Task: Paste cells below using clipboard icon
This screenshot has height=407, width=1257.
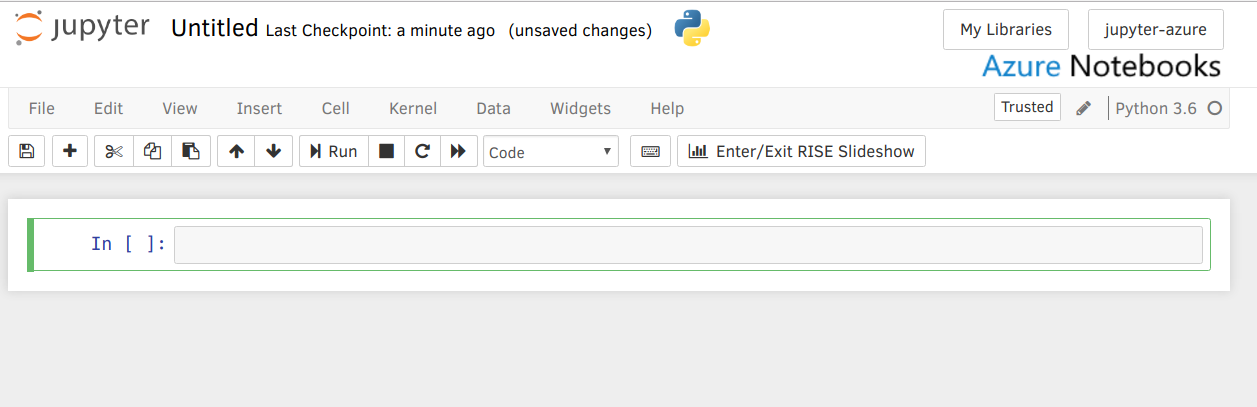Action: pyautogui.click(x=190, y=151)
